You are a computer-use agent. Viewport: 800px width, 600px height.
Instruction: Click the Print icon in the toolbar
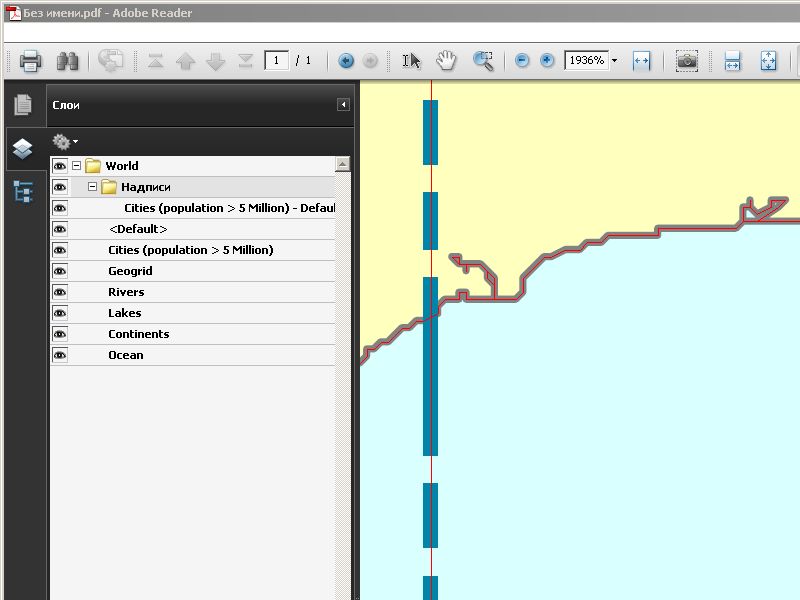pos(30,61)
